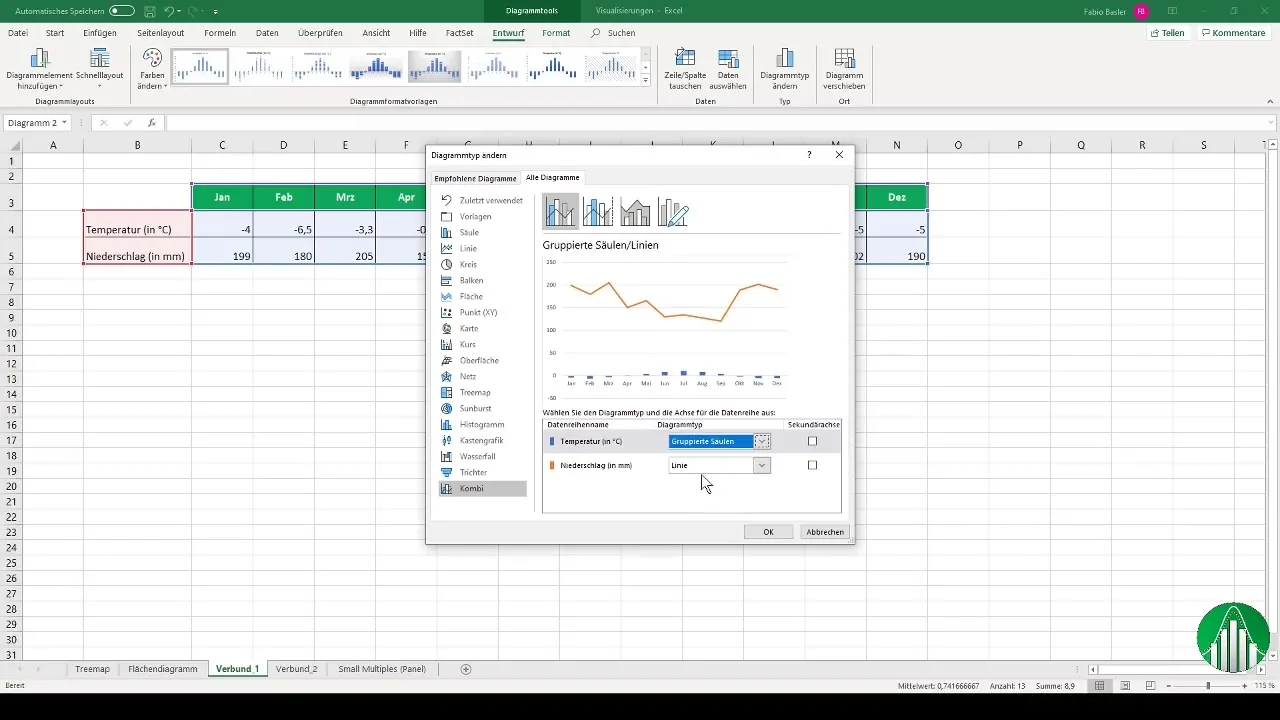
Task: Choose the custom combination subtype icon
Action: pos(674,211)
